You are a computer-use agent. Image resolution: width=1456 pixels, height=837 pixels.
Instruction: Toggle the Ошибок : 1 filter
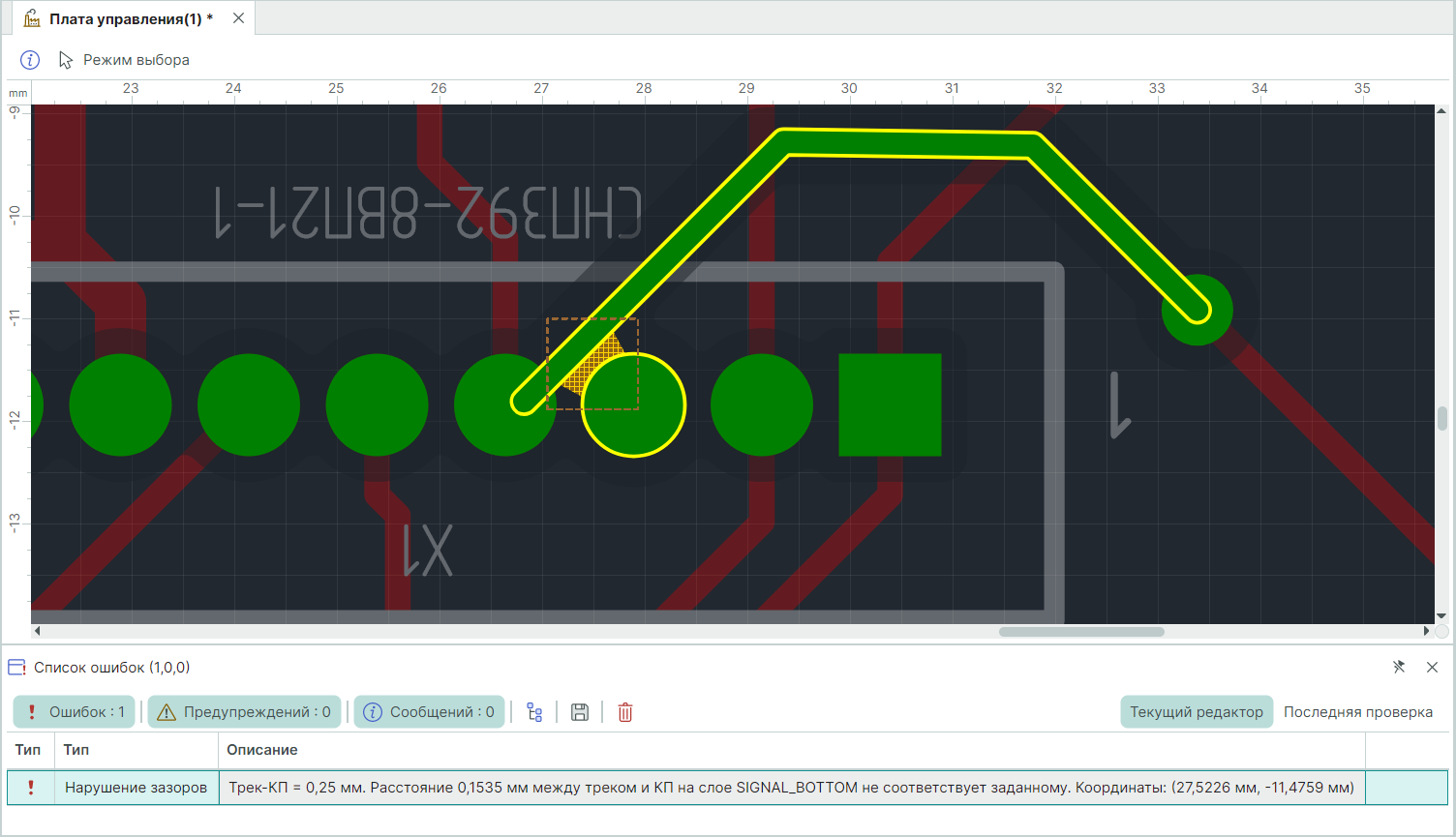point(75,712)
